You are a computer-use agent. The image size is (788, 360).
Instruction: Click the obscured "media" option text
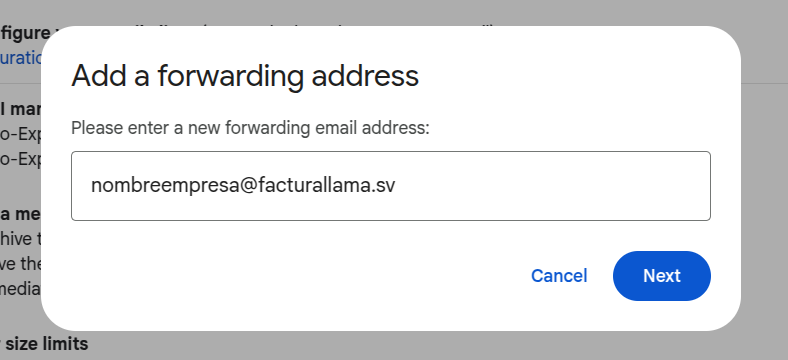coord(21,289)
